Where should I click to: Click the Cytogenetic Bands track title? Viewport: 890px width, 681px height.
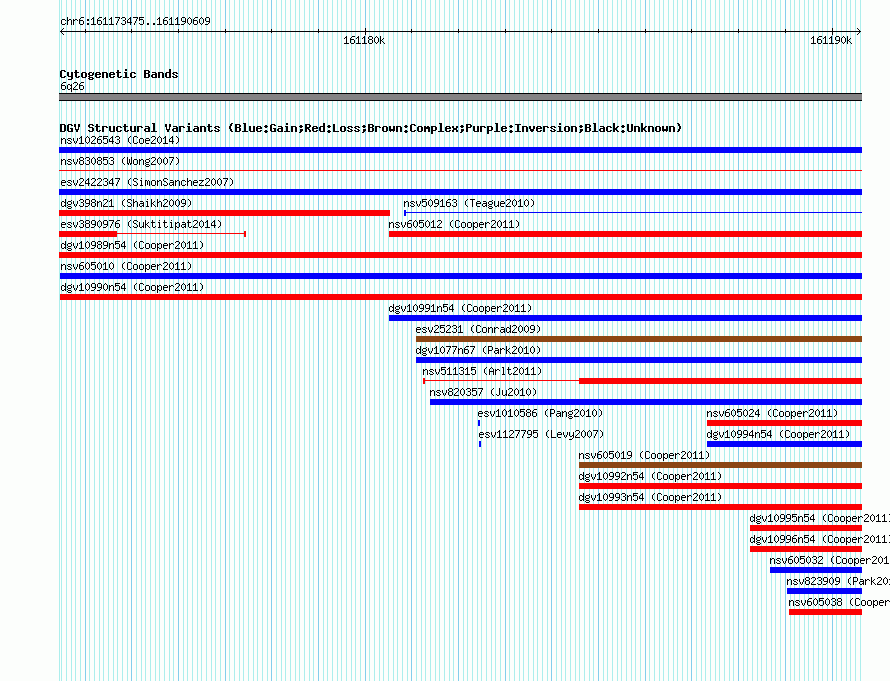(119, 74)
